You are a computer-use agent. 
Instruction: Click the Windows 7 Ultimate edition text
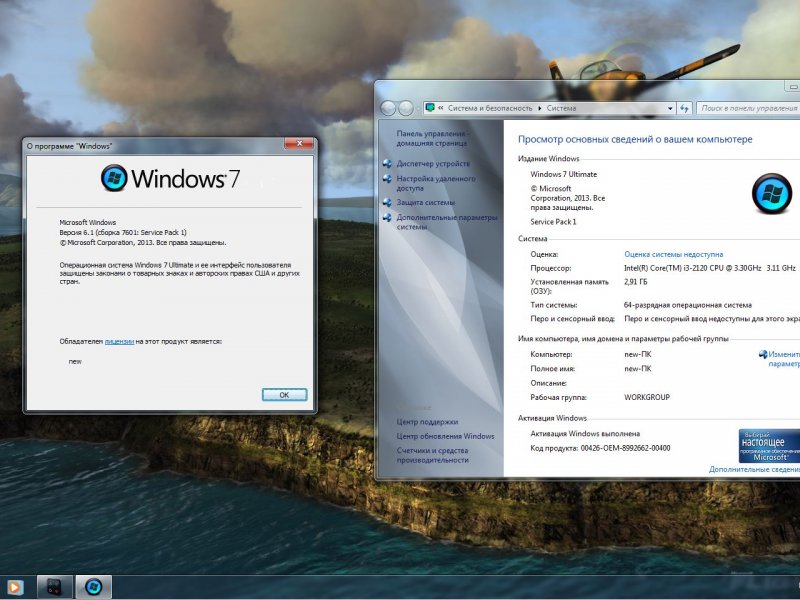click(x=563, y=174)
